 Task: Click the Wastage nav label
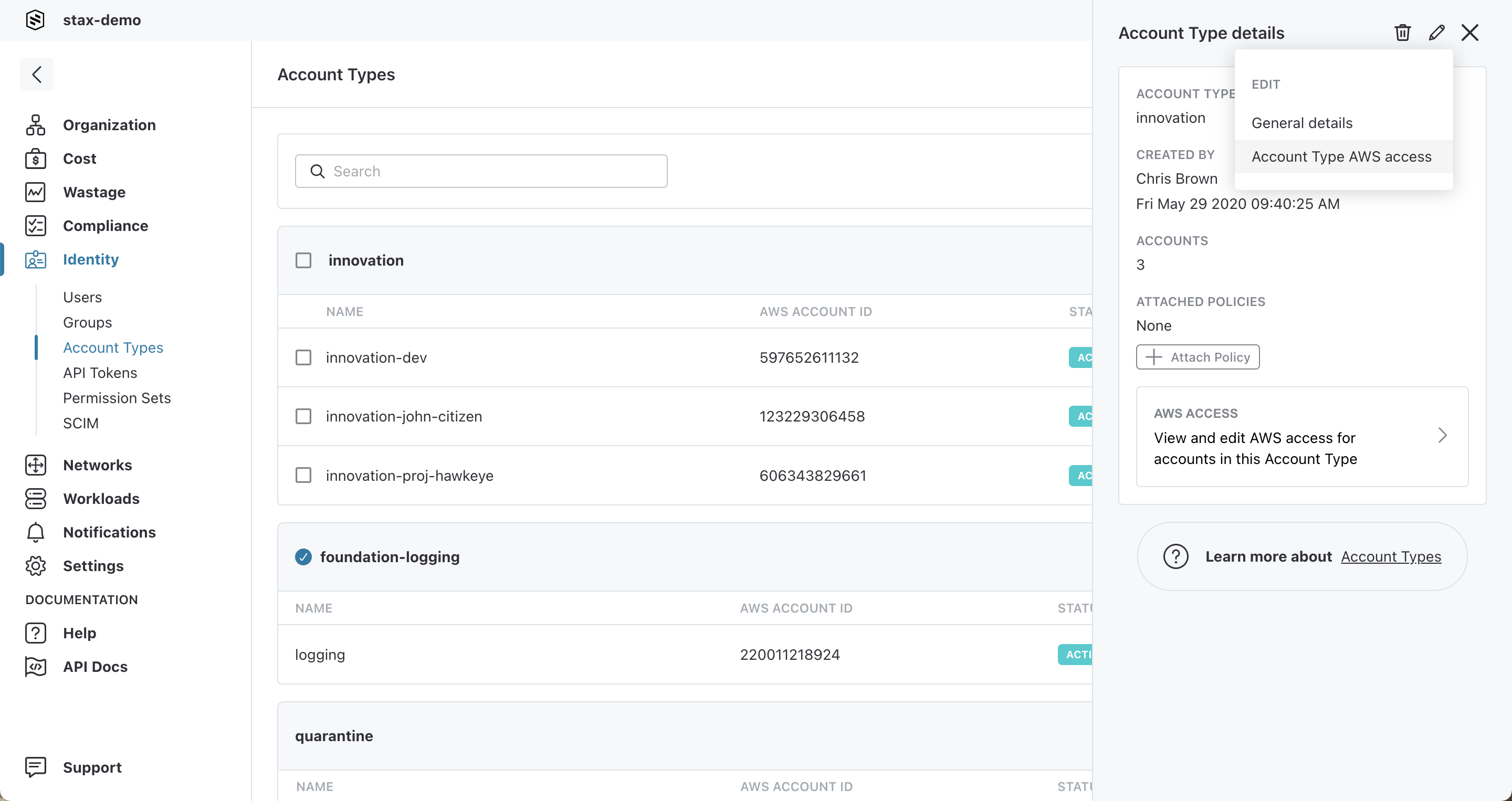click(x=94, y=193)
